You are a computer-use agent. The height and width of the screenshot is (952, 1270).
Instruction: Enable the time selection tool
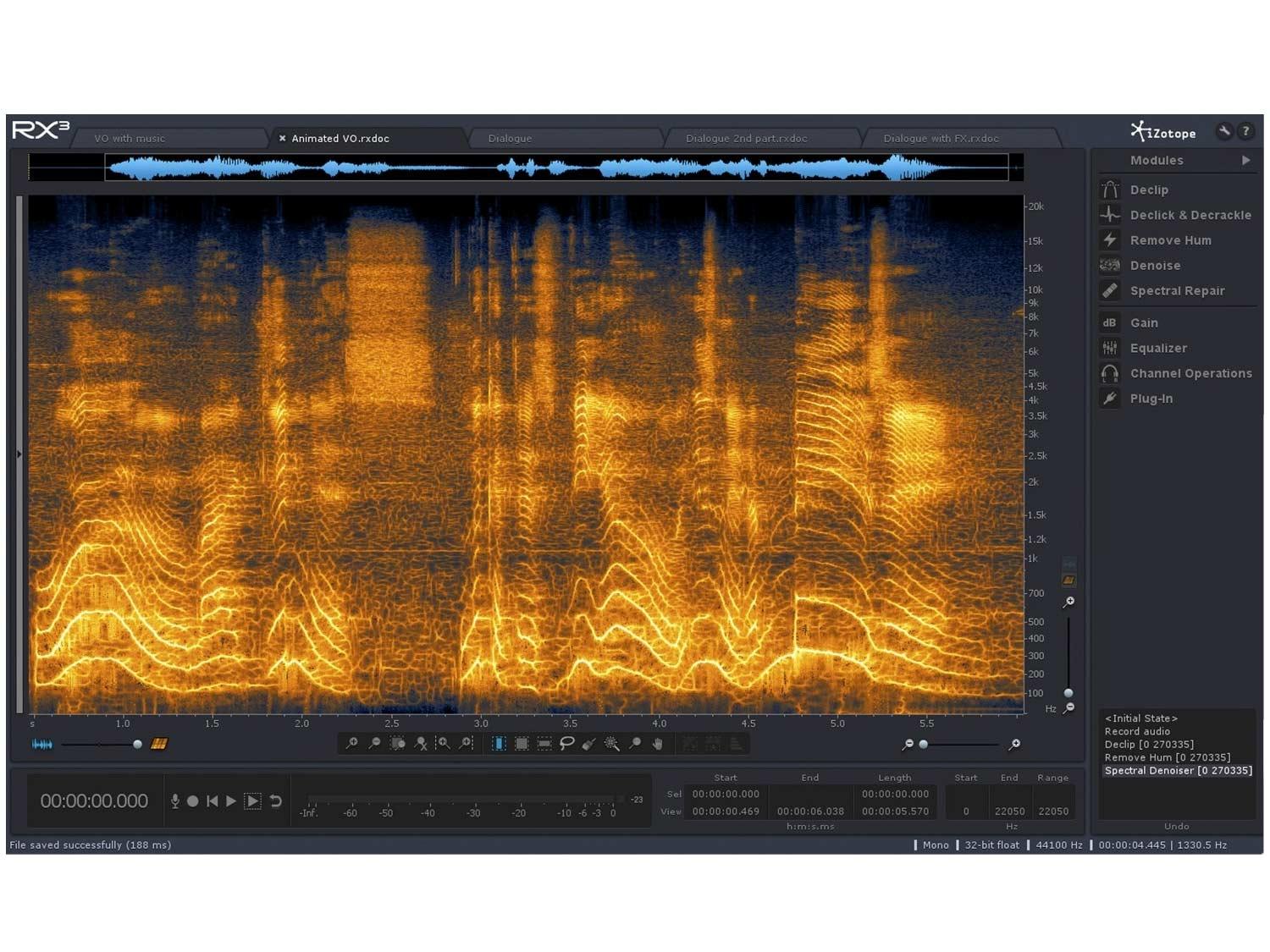click(499, 744)
